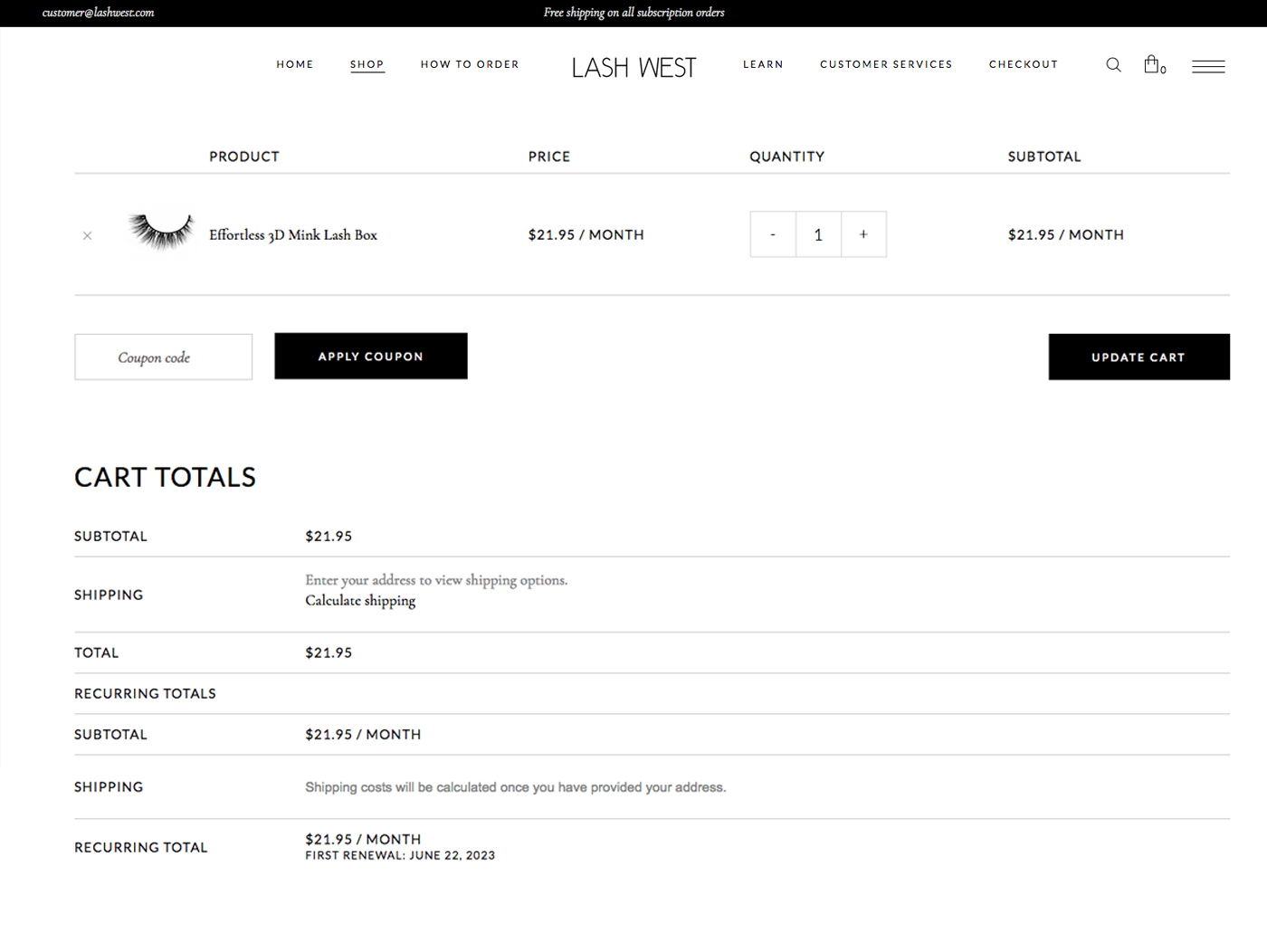The image size is (1267, 952).
Task: Go to Checkout from navigation
Action: pyautogui.click(x=1023, y=64)
